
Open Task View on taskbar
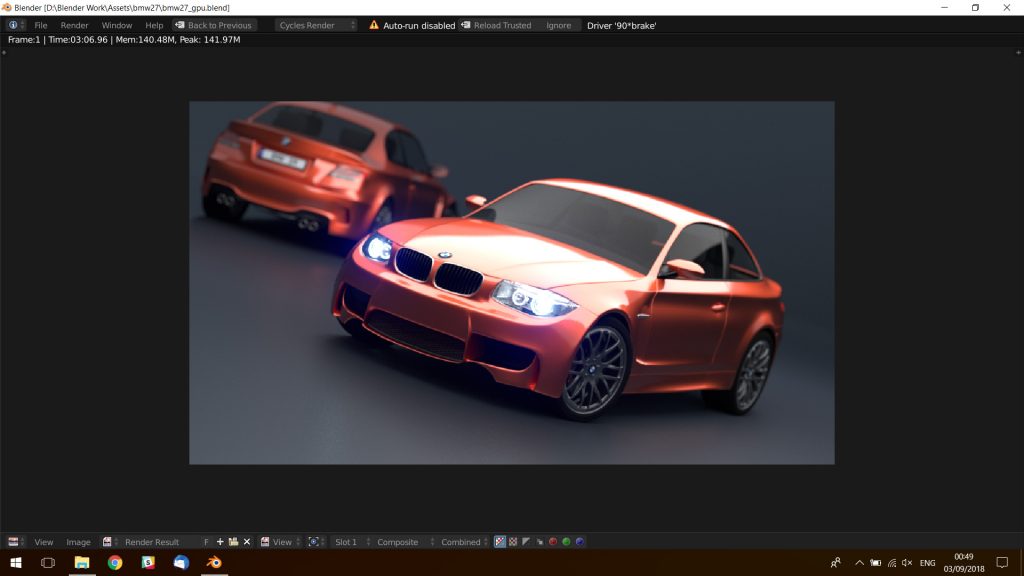(48, 562)
